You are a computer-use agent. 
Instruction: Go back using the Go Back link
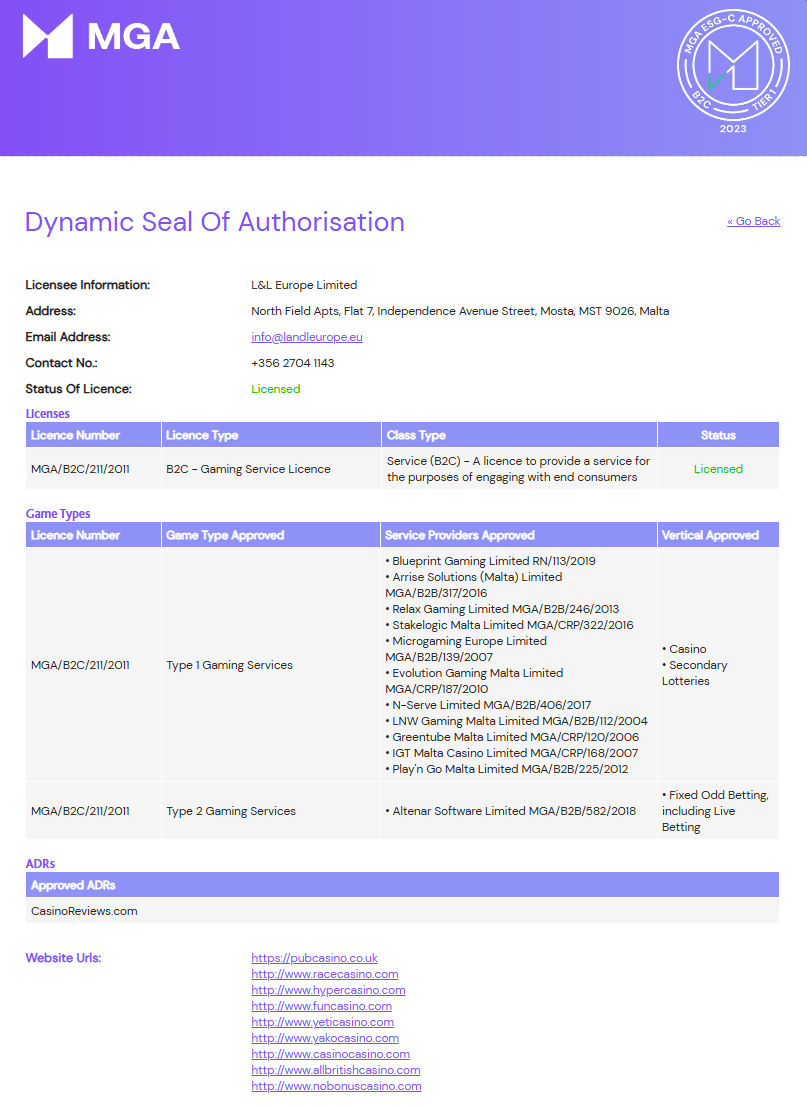pos(753,221)
